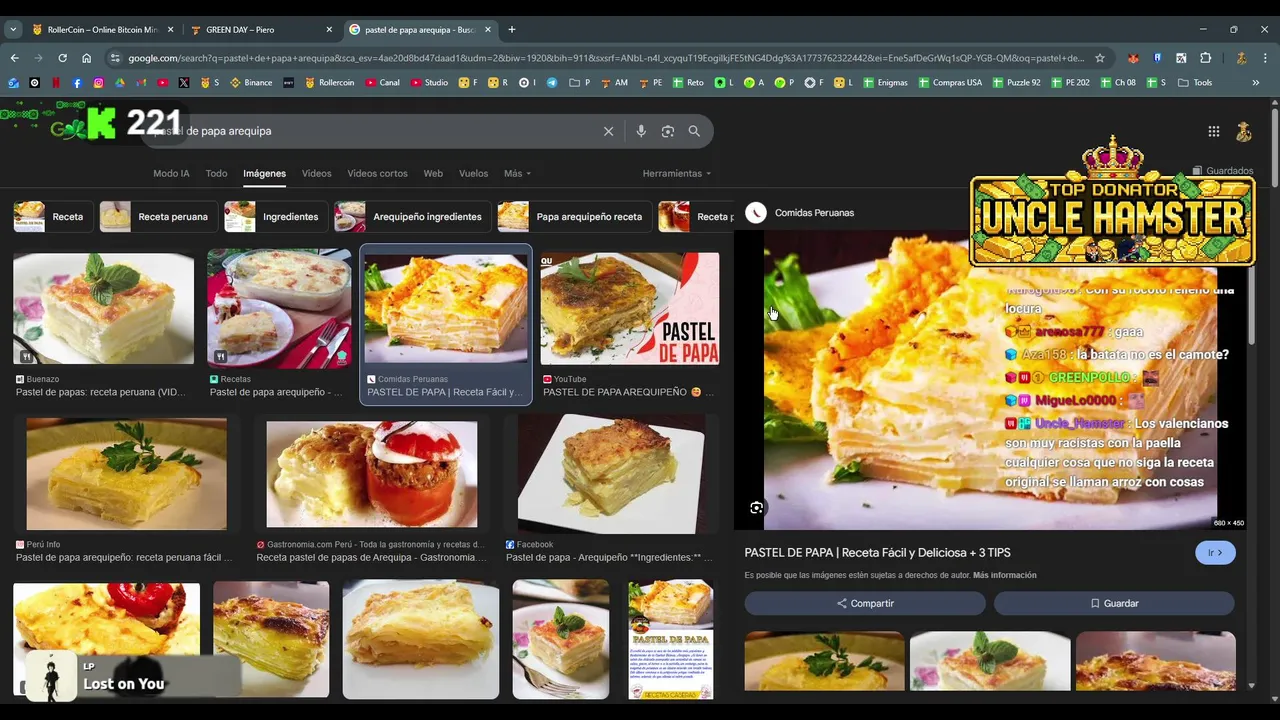Start voice search with the microphone icon

point(641,131)
